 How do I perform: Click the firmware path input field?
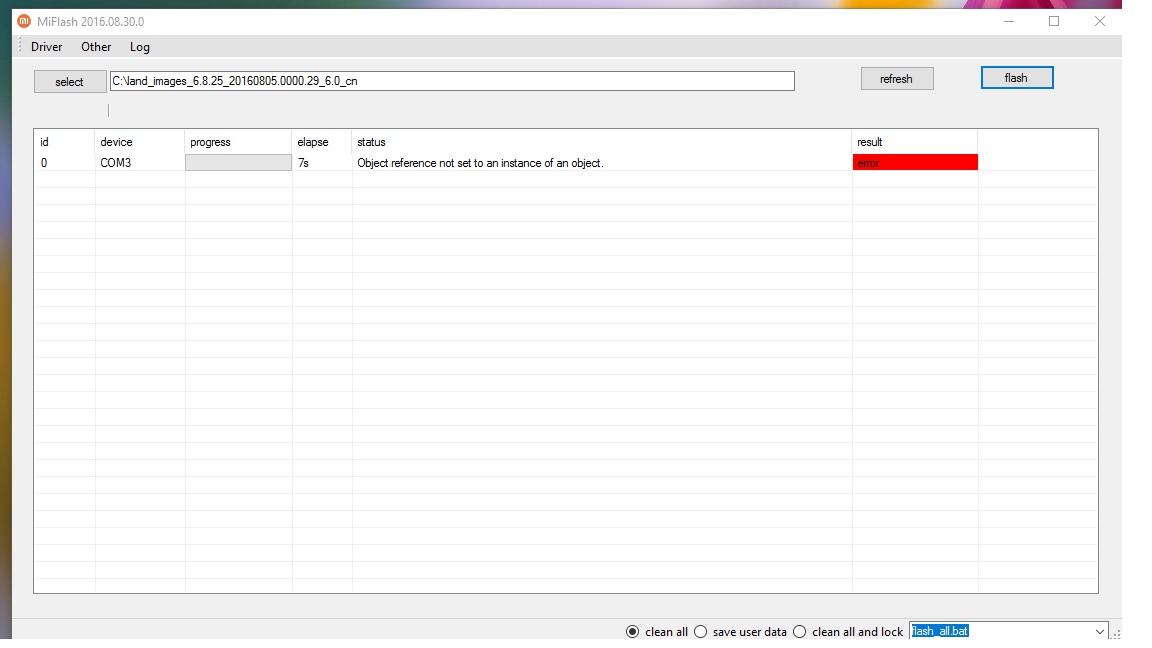tap(452, 81)
